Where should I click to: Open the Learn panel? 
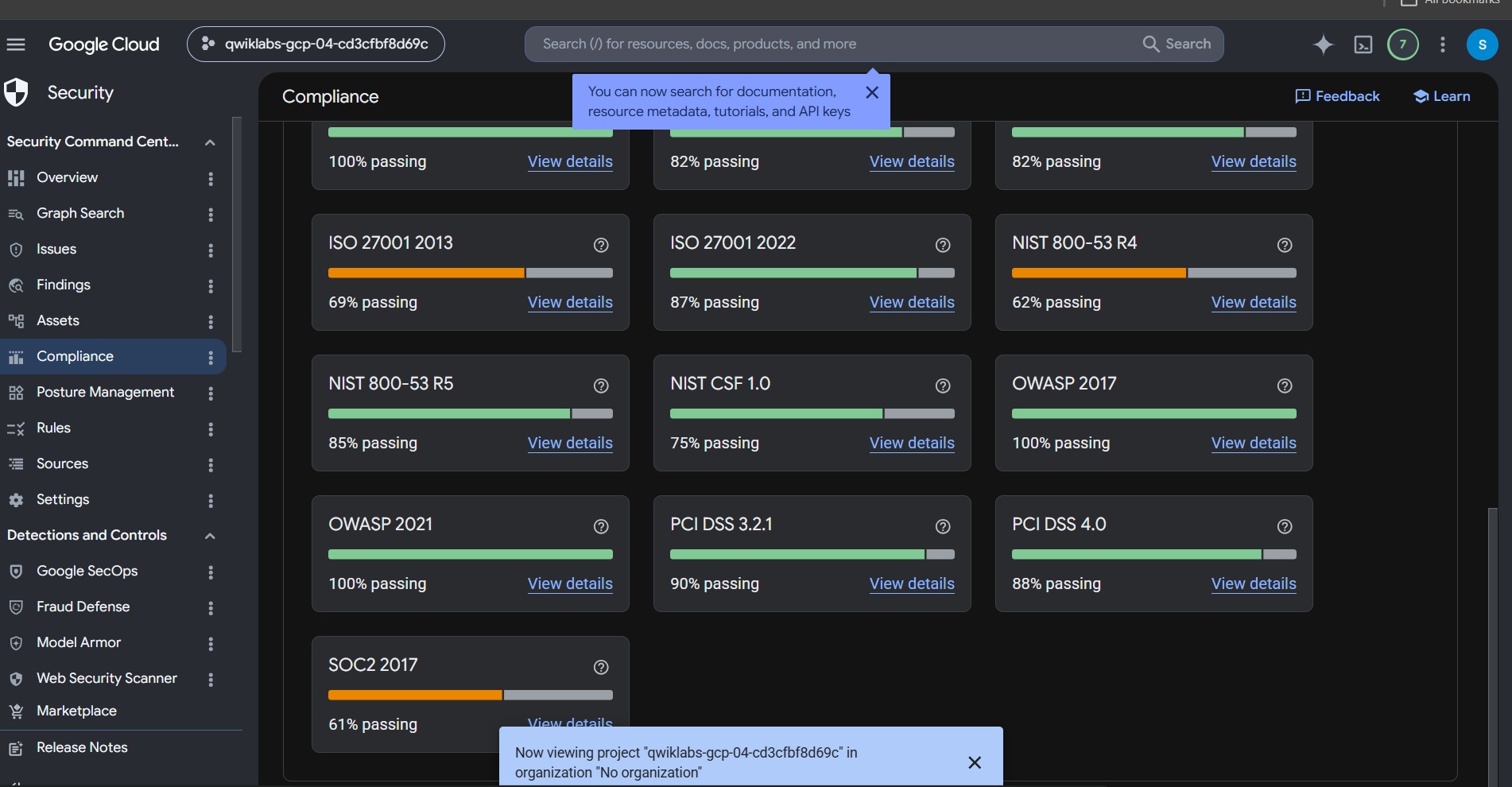1441,96
